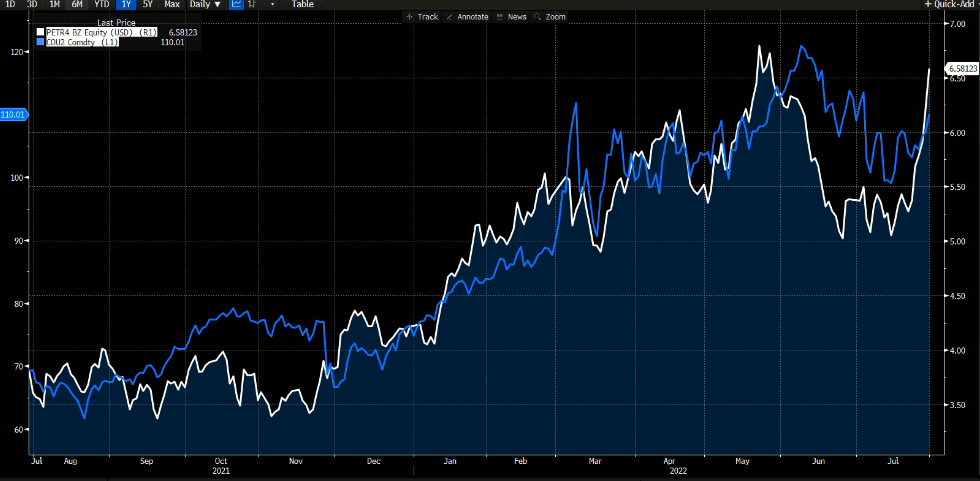This screenshot has width=980, height=481.
Task: Switch chart to 1M range
Action: tap(54, 4)
